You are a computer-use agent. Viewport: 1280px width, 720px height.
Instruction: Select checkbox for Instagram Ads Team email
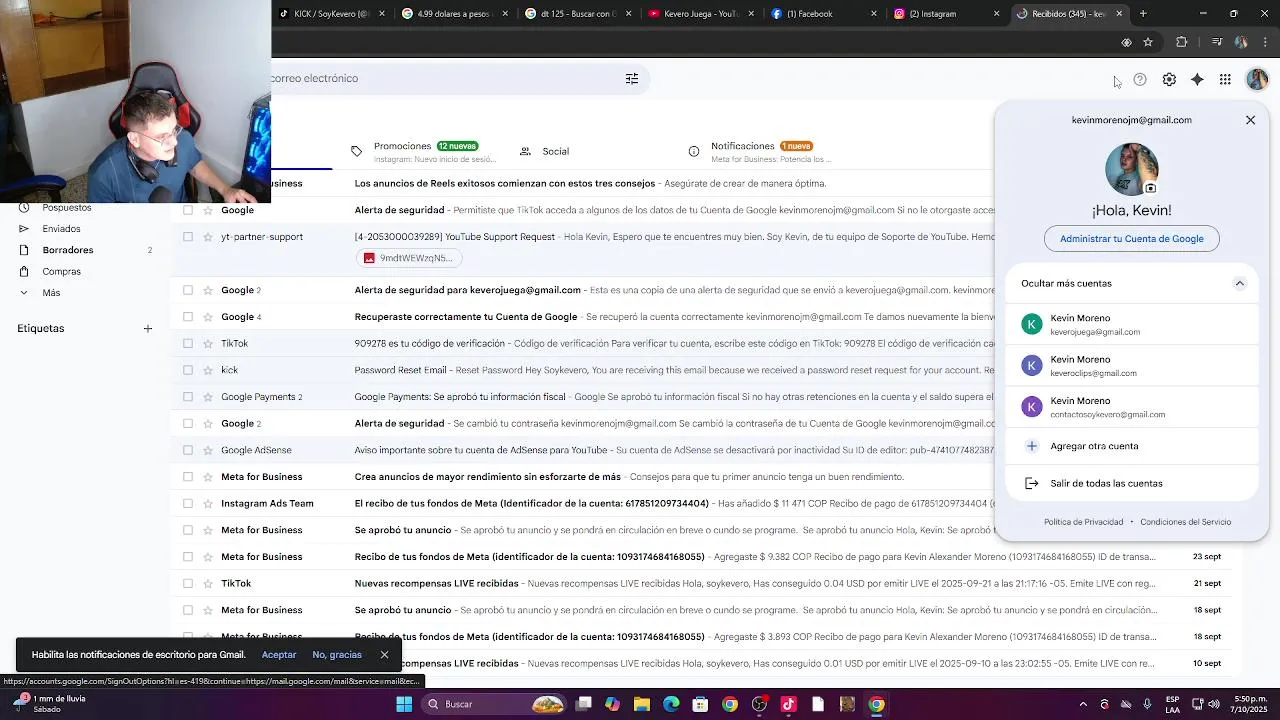point(187,503)
